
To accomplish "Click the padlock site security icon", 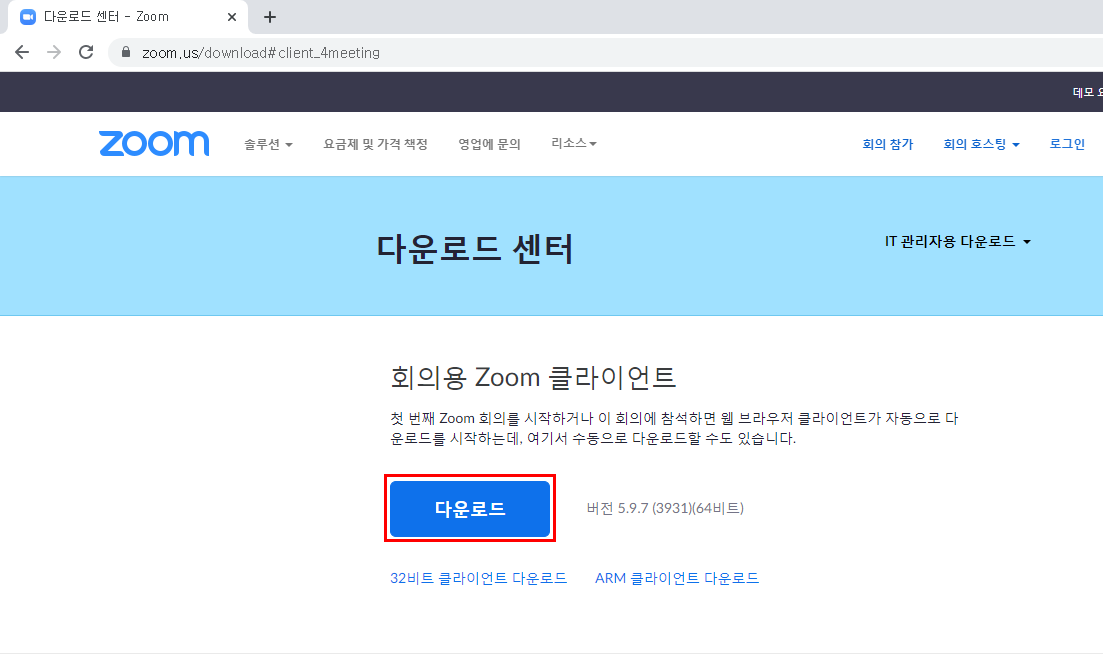I will pos(126,52).
